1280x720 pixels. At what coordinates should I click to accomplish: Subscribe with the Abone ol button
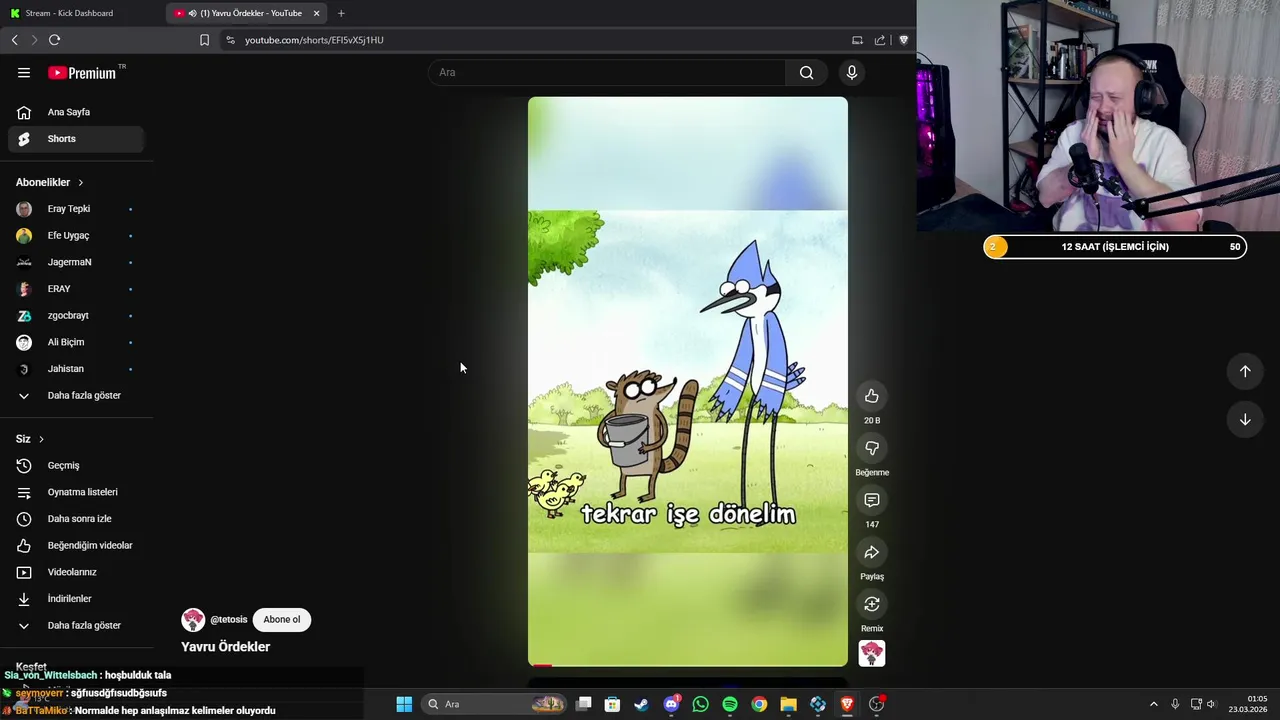pos(282,619)
